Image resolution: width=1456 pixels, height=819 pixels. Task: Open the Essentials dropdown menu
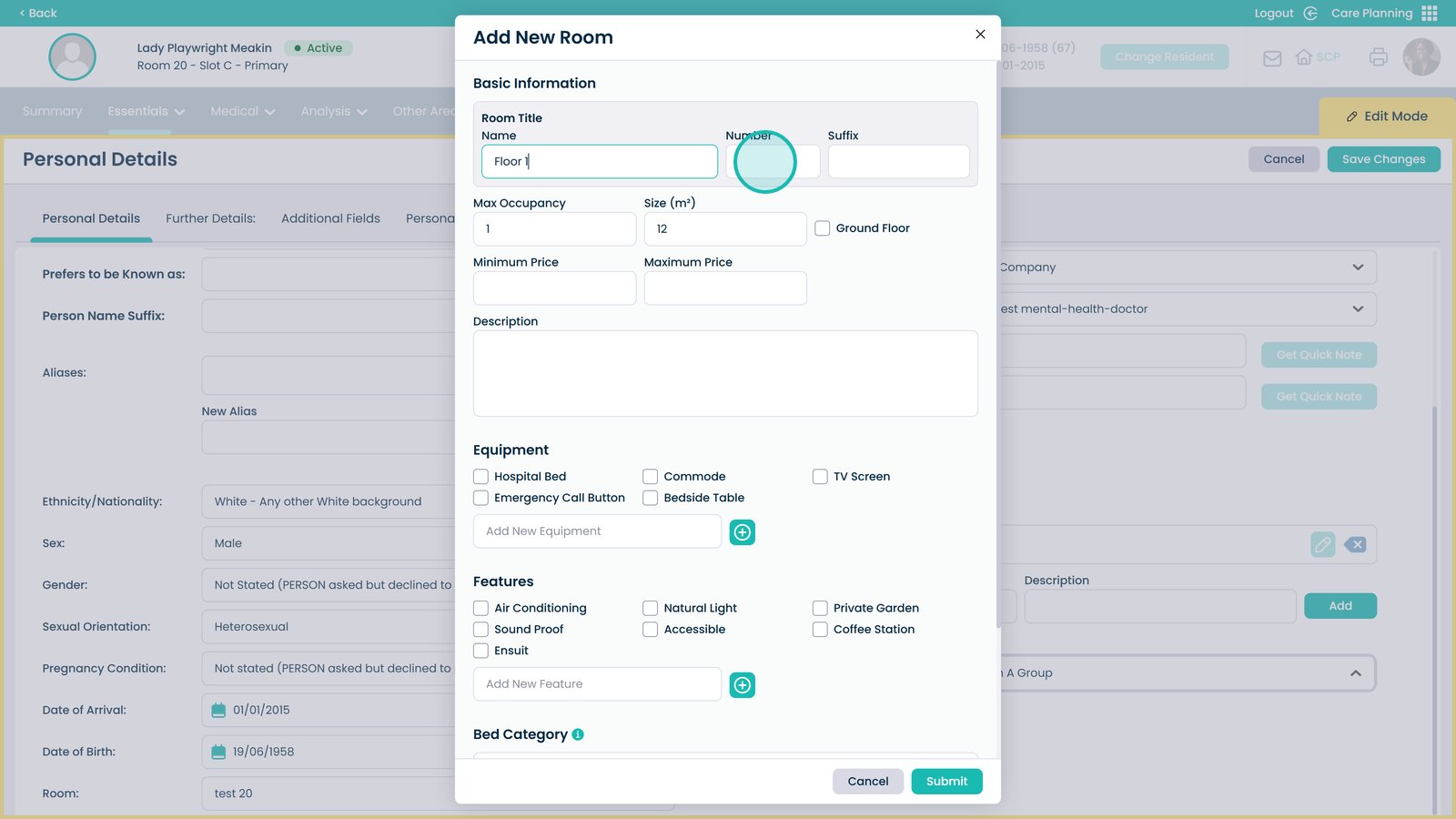146,111
